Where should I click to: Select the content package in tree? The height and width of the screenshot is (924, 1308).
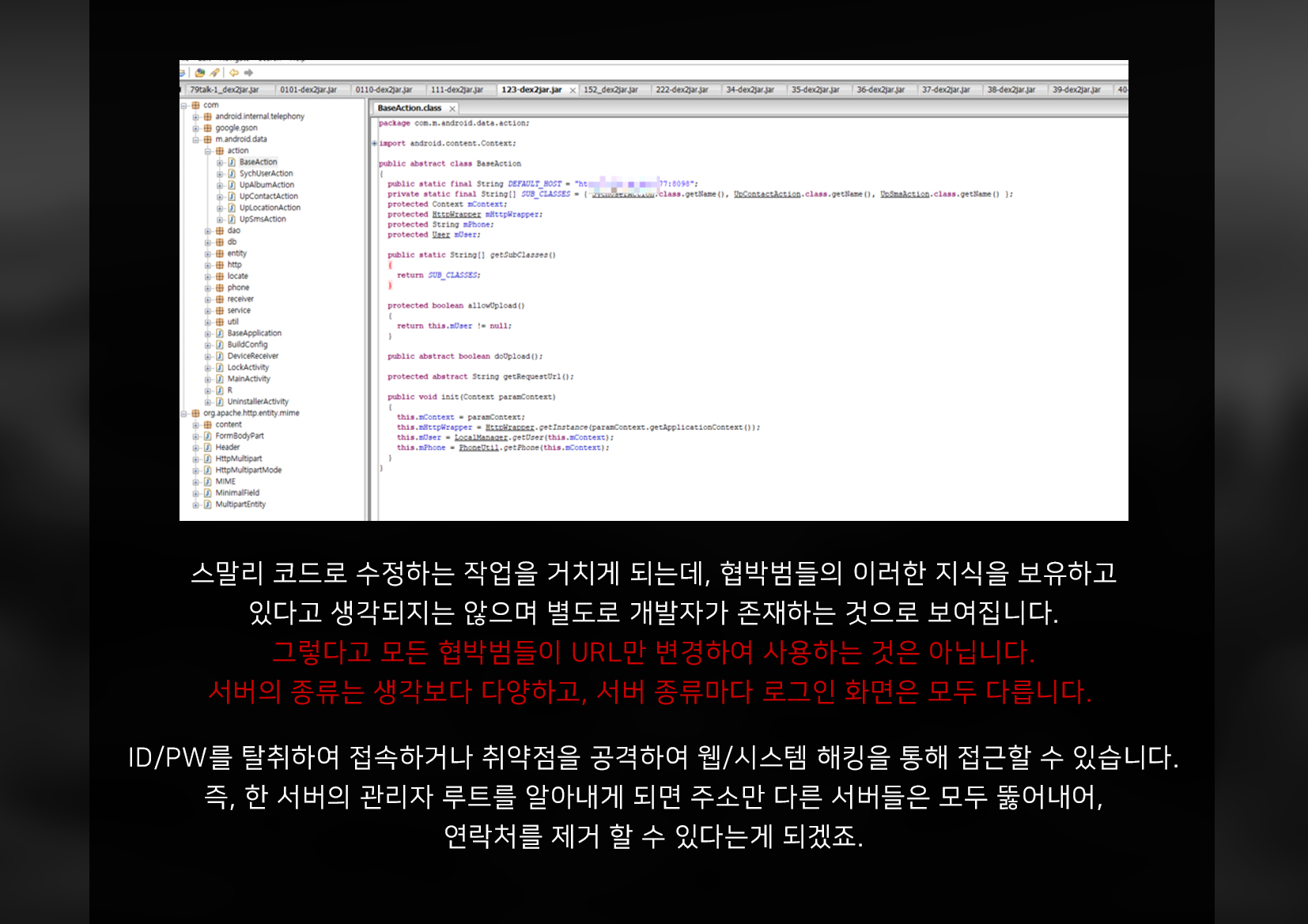click(229, 425)
